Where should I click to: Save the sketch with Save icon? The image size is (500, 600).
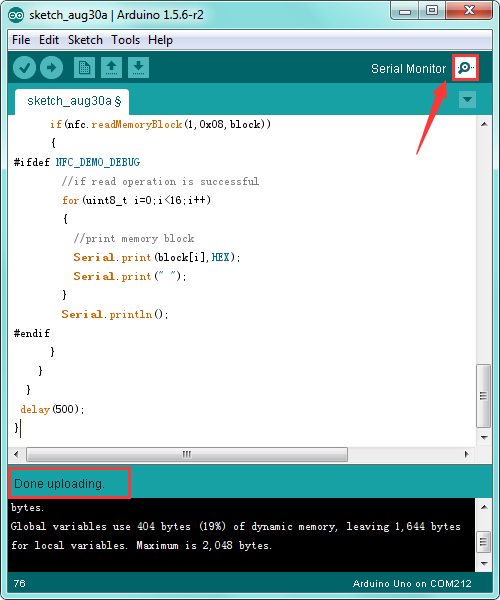pyautogui.click(x=138, y=68)
